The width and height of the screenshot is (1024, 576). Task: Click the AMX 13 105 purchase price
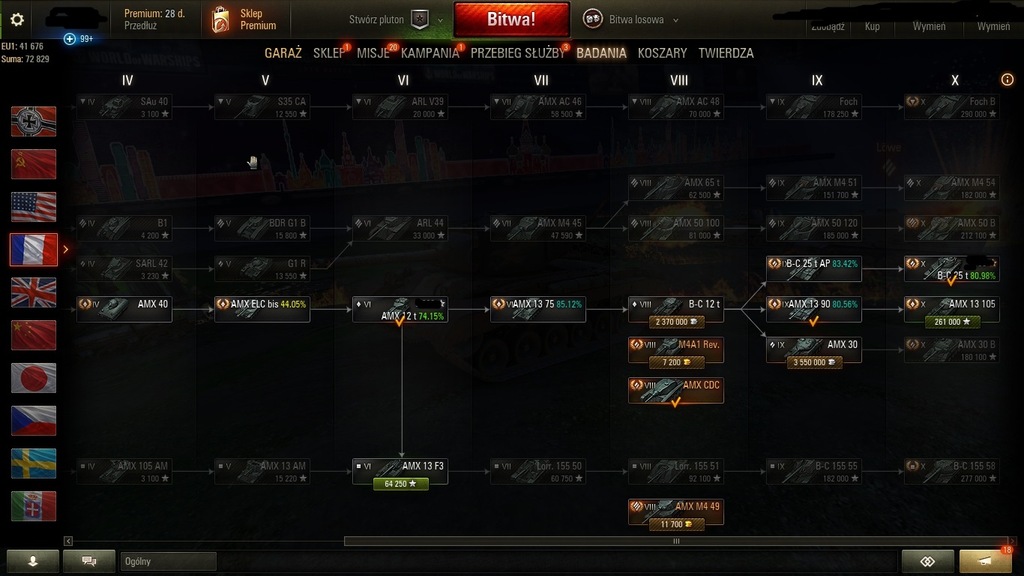pyautogui.click(x=952, y=322)
